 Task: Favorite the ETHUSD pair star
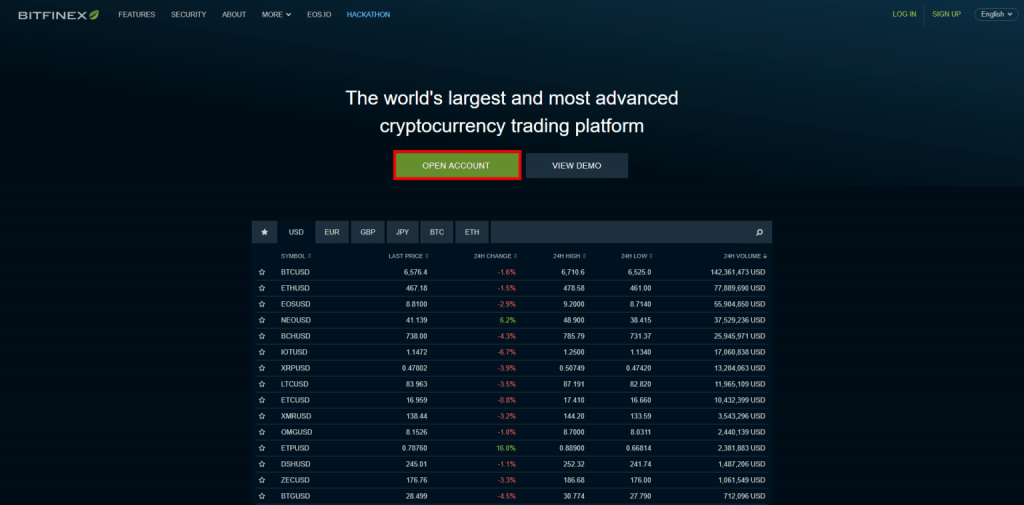tap(262, 288)
